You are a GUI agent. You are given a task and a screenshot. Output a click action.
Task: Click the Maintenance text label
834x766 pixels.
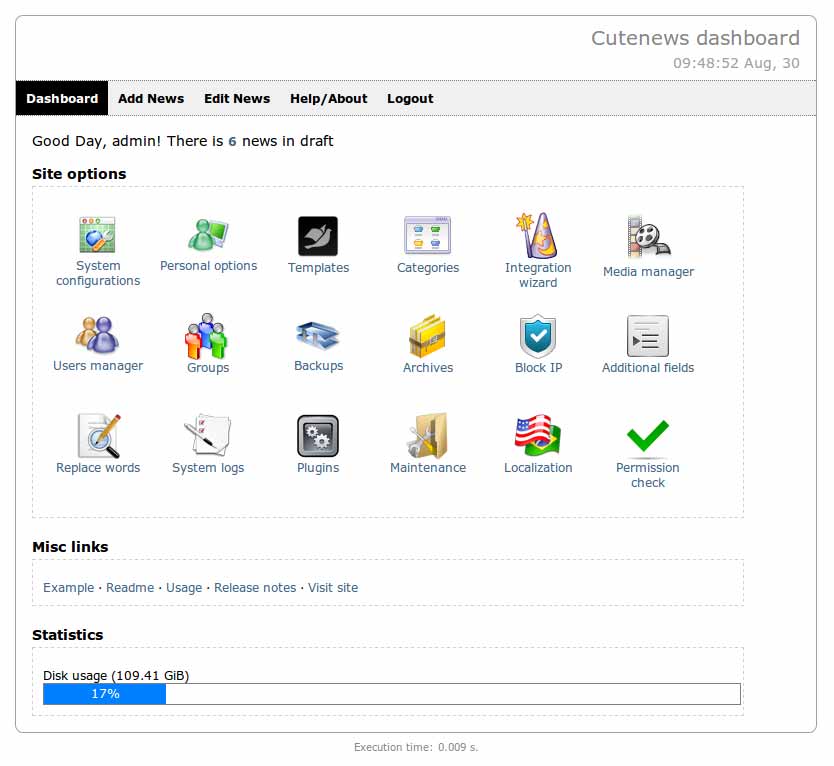coord(428,468)
